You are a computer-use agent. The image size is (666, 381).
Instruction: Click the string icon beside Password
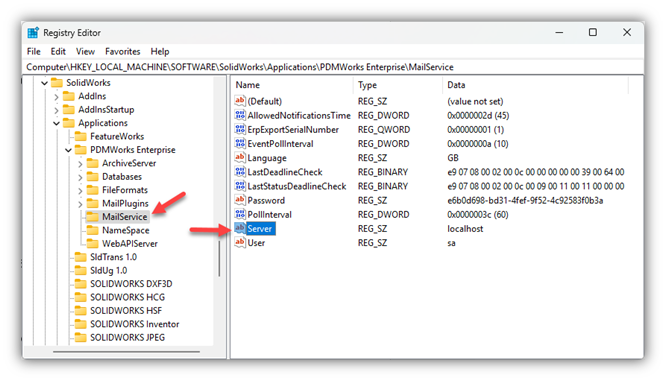point(240,200)
